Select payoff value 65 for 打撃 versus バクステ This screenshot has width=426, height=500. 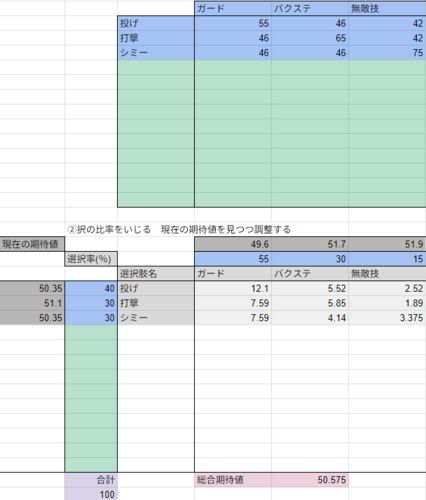pos(310,38)
